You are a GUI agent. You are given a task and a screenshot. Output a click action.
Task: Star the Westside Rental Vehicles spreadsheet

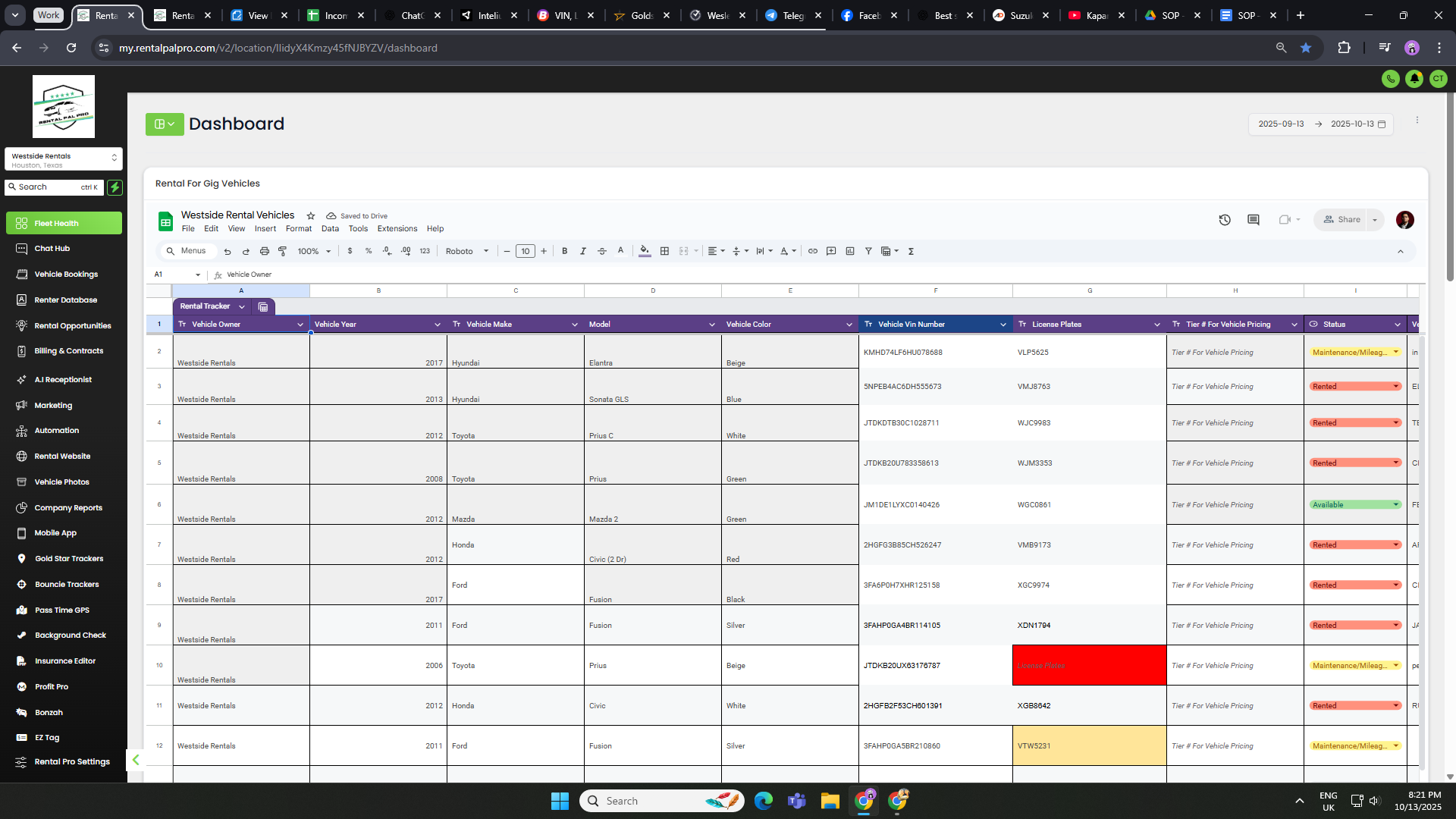[311, 216]
